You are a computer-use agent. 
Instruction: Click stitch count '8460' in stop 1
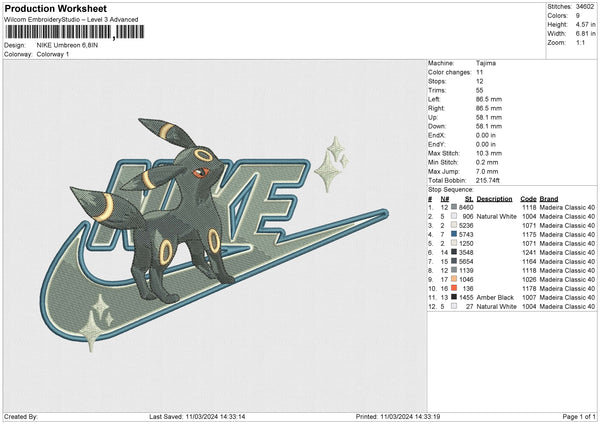point(466,207)
